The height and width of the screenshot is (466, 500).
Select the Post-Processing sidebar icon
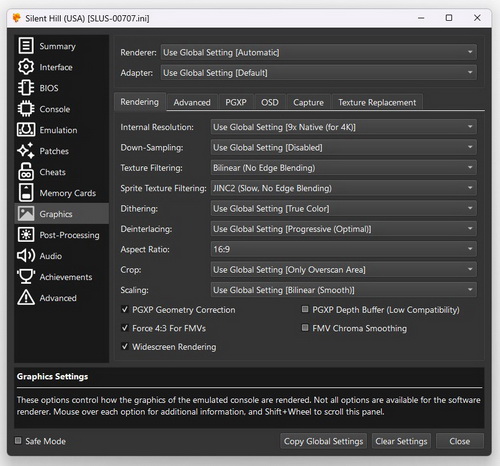click(x=26, y=235)
